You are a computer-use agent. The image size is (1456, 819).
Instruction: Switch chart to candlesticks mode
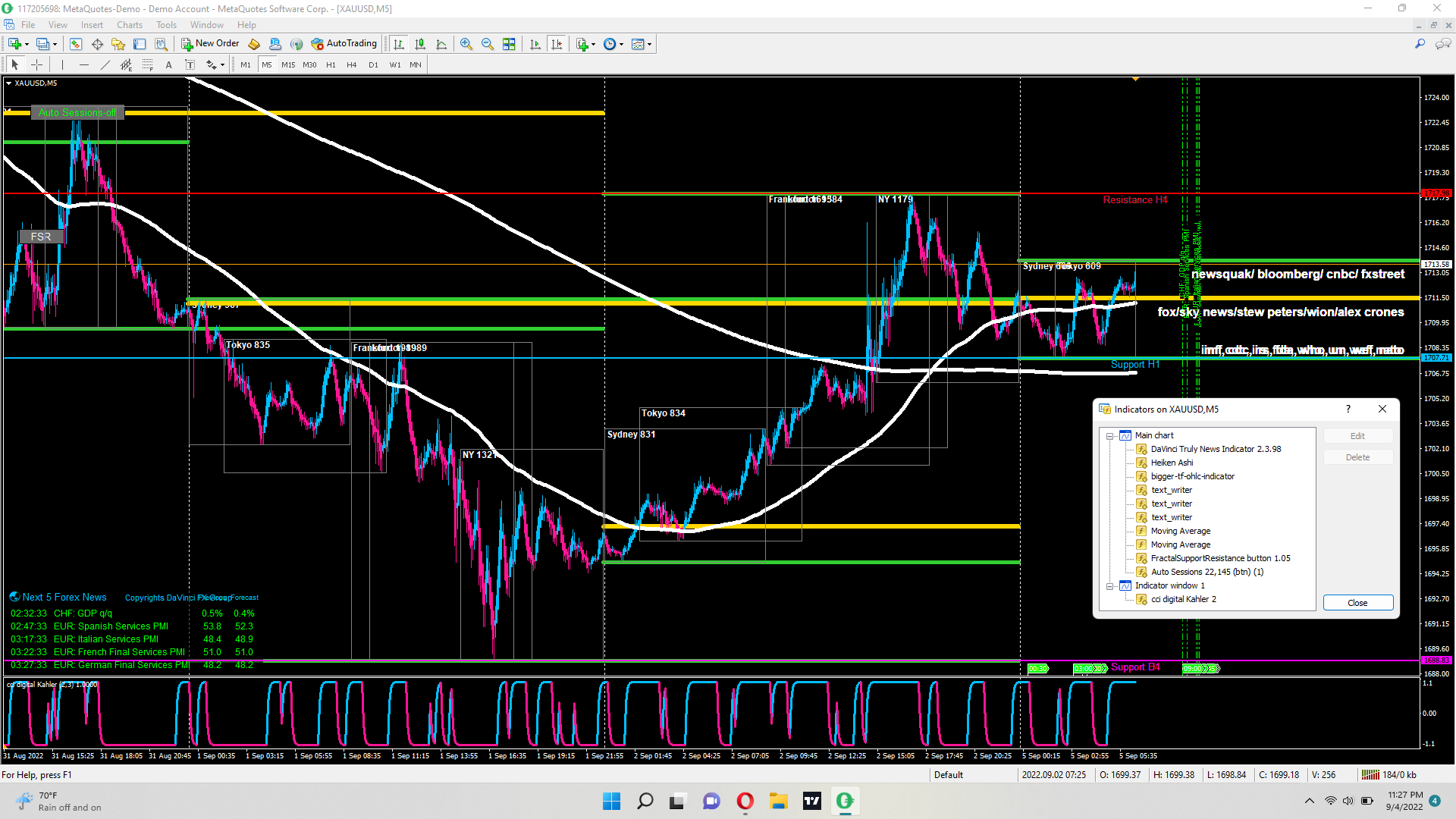[420, 44]
